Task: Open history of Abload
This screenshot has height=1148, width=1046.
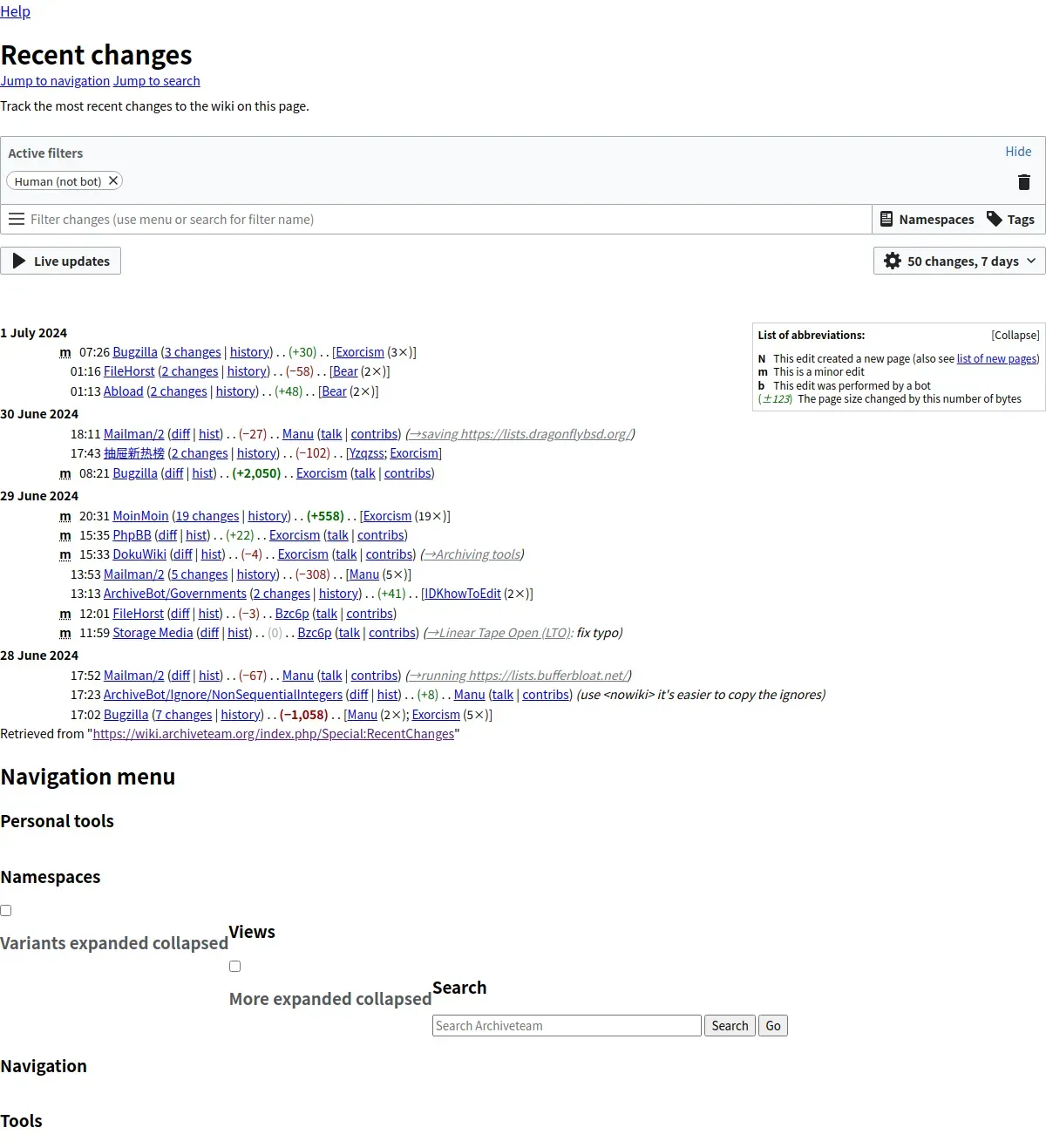Action: tap(236, 391)
